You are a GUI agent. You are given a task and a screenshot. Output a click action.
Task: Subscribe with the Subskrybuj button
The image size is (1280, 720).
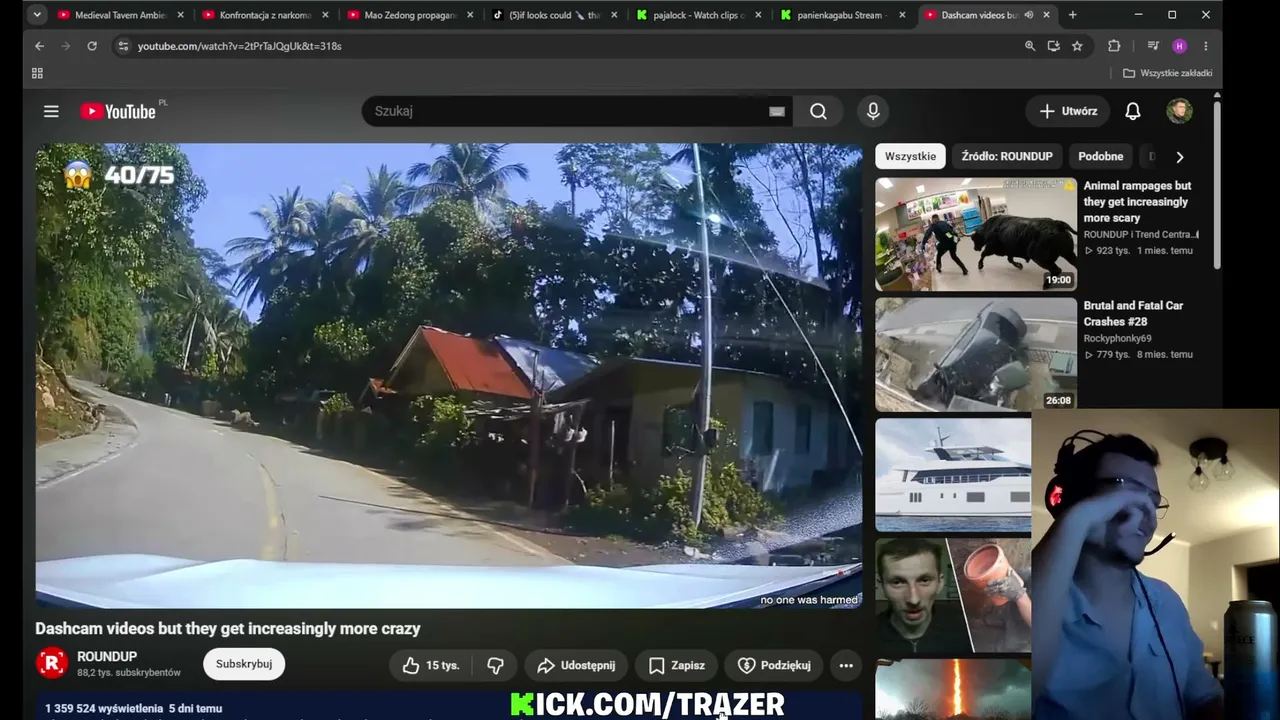(244, 664)
